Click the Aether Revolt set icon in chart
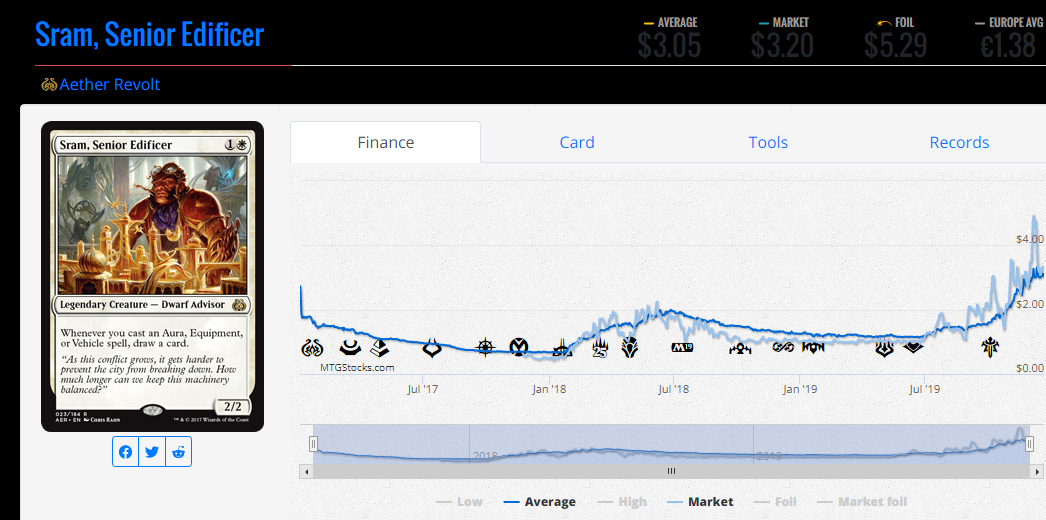1046x520 pixels. [x=312, y=348]
